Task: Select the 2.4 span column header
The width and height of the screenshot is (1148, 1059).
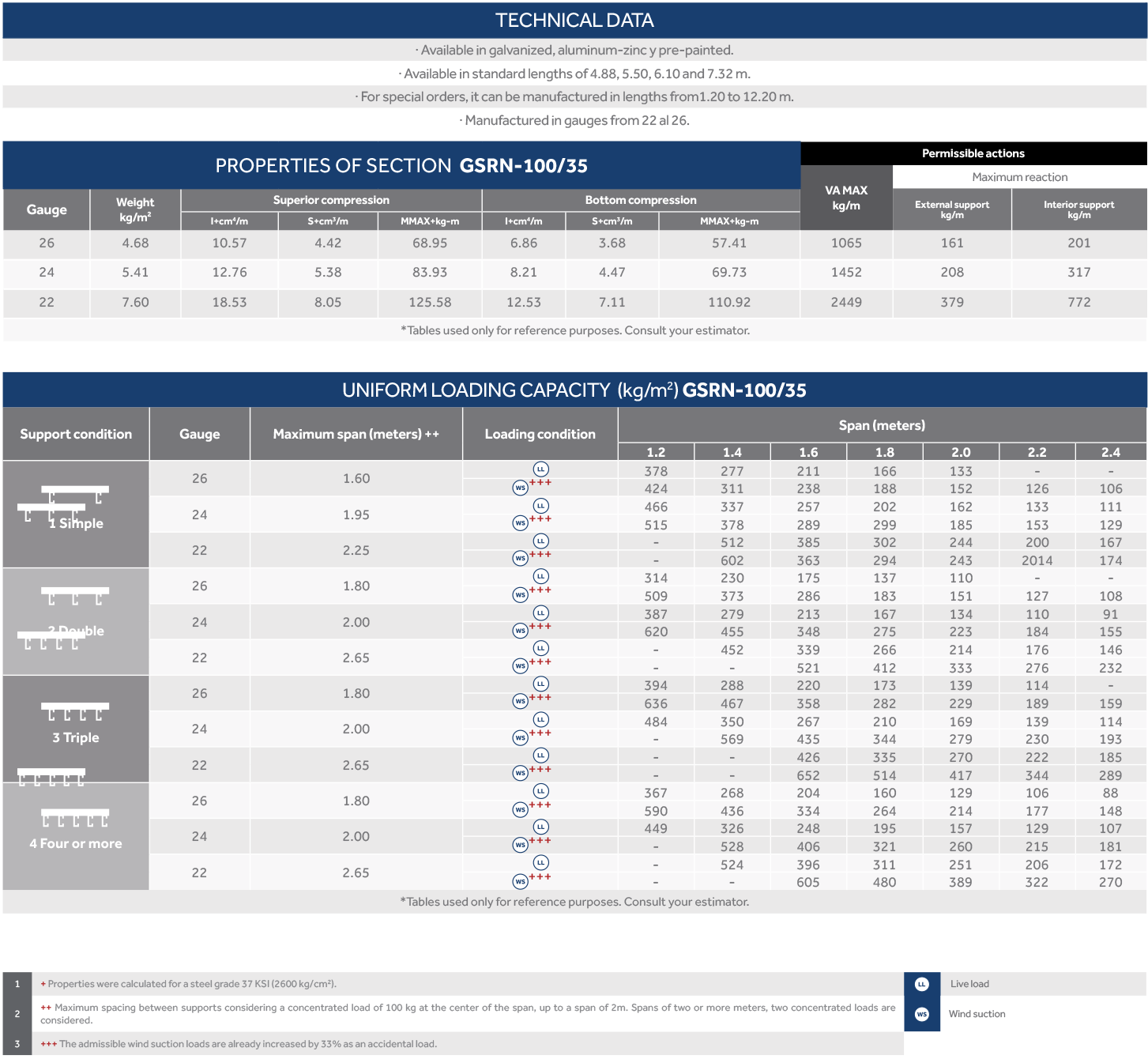Action: [1110, 452]
